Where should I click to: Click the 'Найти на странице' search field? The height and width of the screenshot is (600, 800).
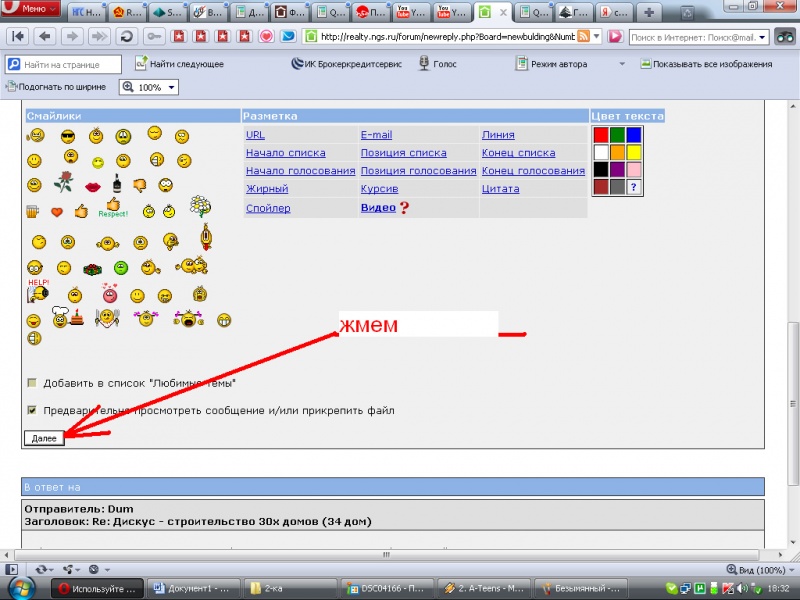(64, 64)
